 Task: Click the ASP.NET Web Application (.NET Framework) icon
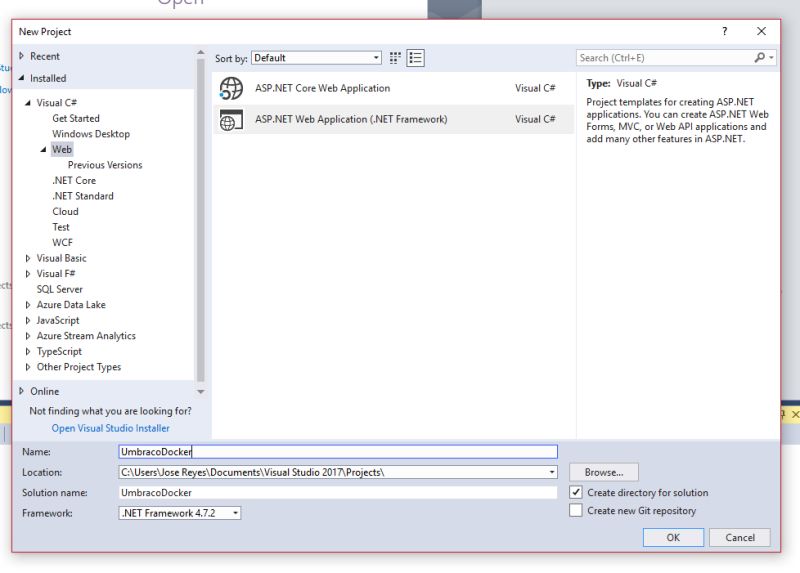point(231,120)
